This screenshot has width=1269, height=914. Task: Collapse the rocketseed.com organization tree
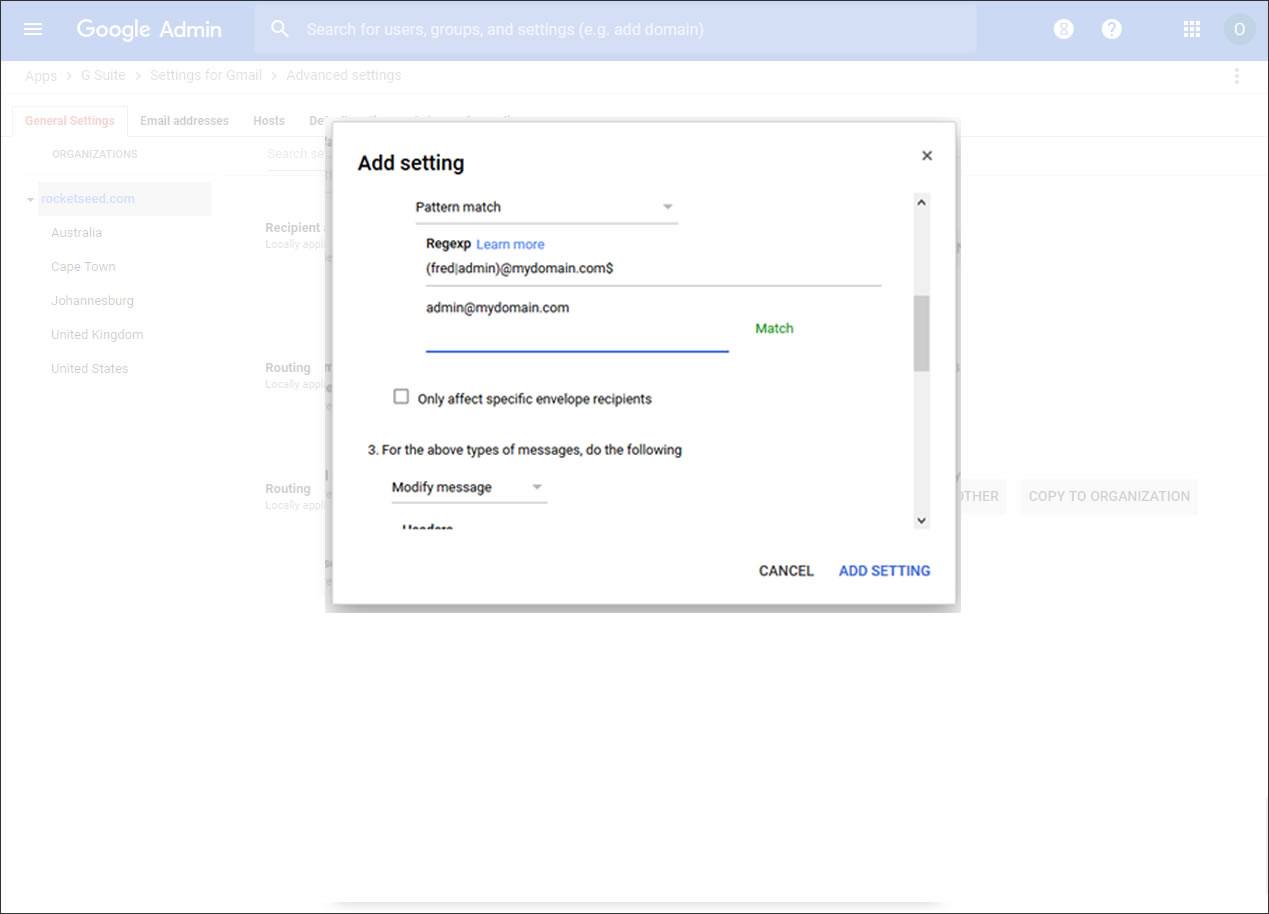tap(30, 199)
